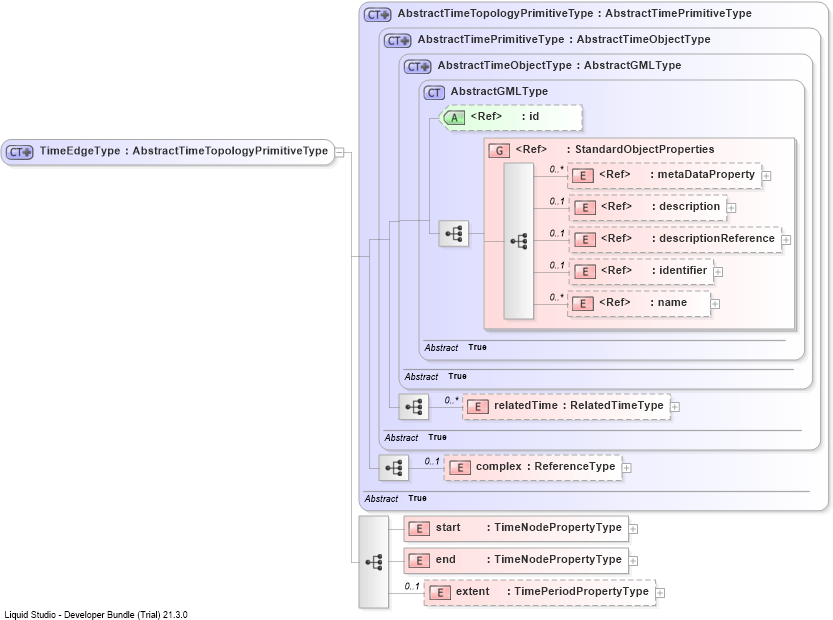This screenshot has height=620, width=833.
Task: Select the sequence icon before relatedTime
Action: pos(414,407)
